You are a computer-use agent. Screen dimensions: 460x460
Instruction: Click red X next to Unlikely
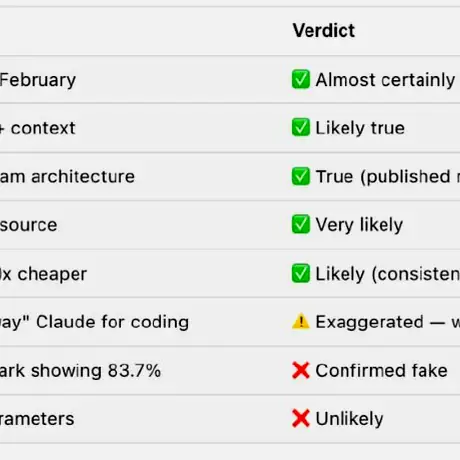tap(301, 419)
